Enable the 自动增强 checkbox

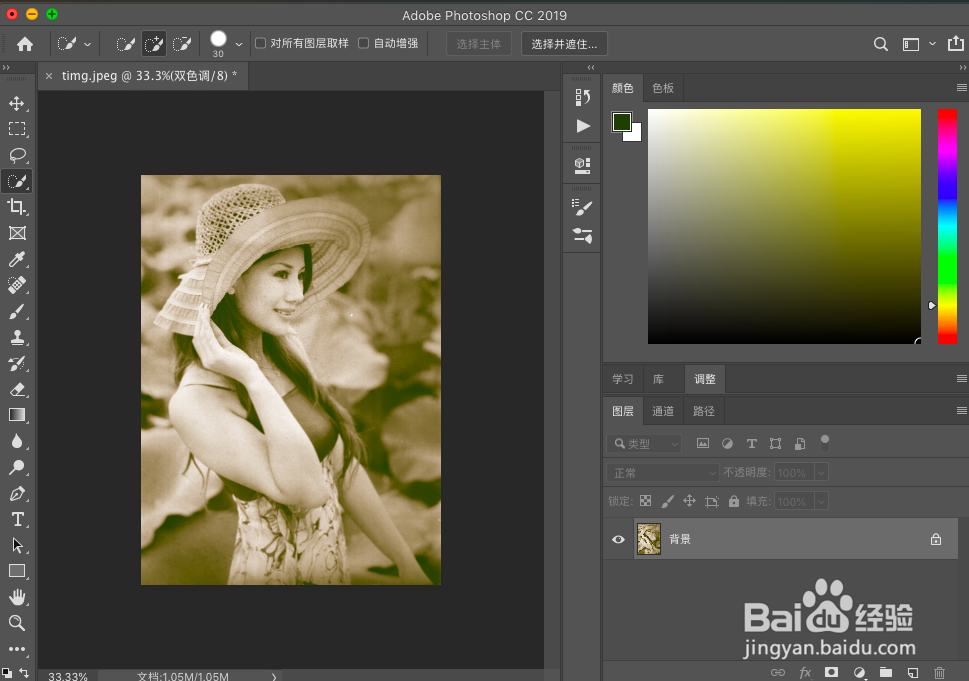pyautogui.click(x=363, y=43)
